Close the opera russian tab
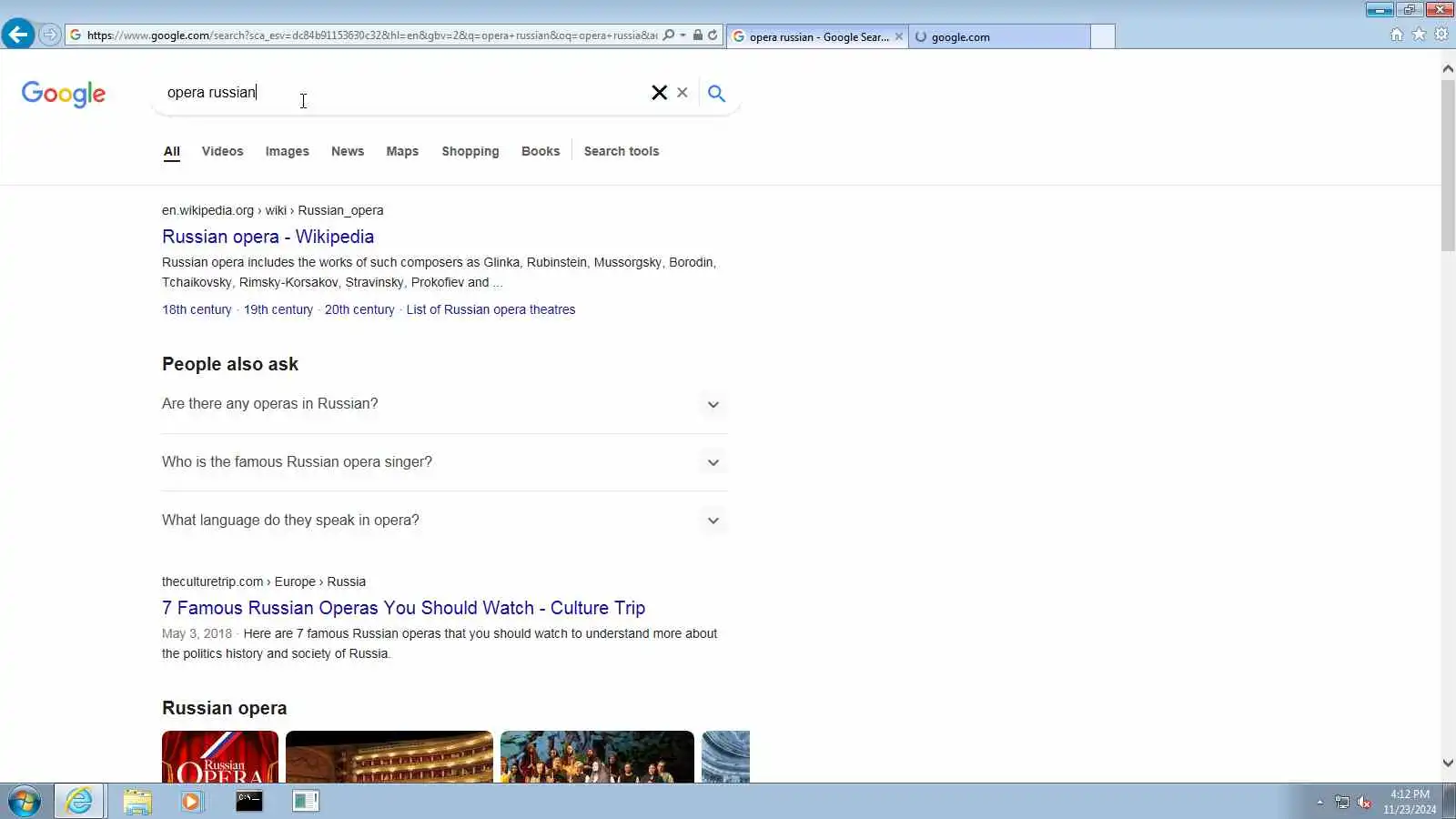This screenshot has height=819, width=1456. click(x=899, y=36)
